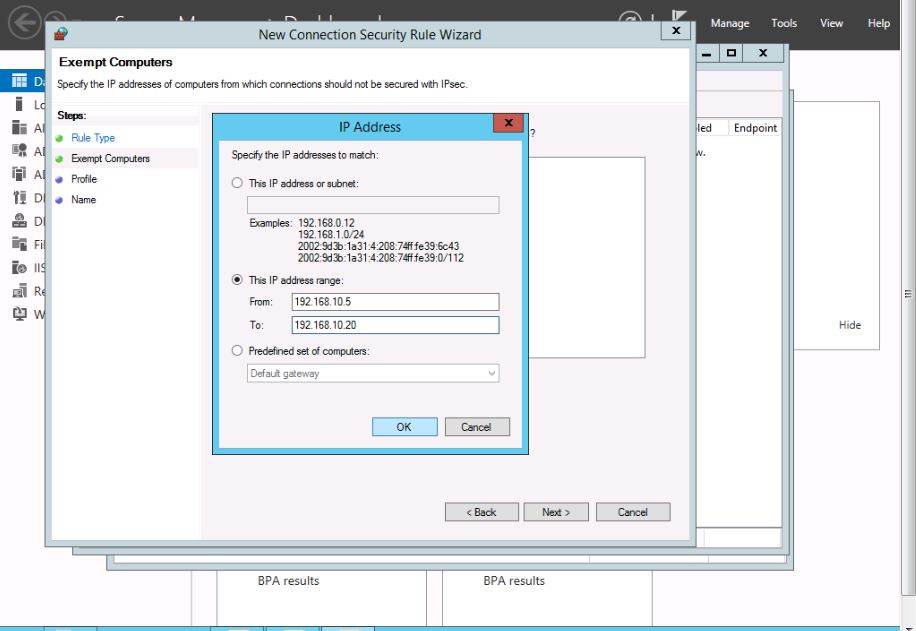This screenshot has width=916, height=631.
Task: Click the Next button in the wizard
Action: [x=556, y=512]
